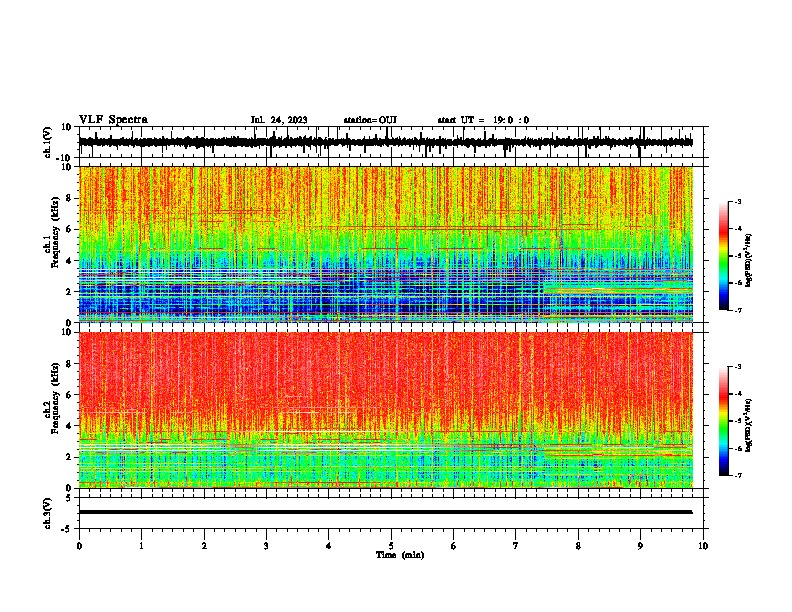Click time axis tick label "2"
This screenshot has height=612, width=792.
(204, 546)
